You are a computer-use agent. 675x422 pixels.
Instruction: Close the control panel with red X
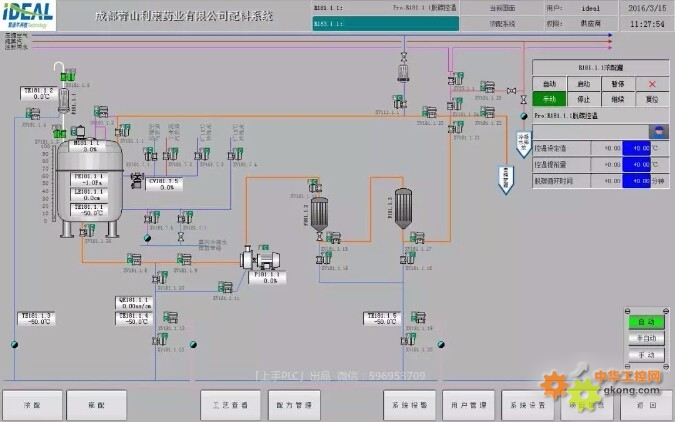[652, 84]
